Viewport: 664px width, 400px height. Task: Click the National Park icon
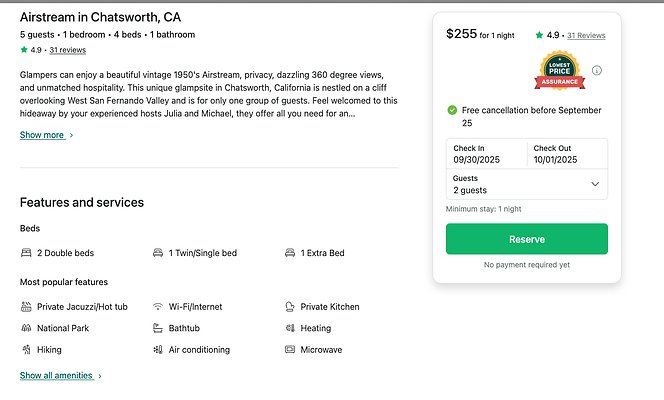click(26, 328)
